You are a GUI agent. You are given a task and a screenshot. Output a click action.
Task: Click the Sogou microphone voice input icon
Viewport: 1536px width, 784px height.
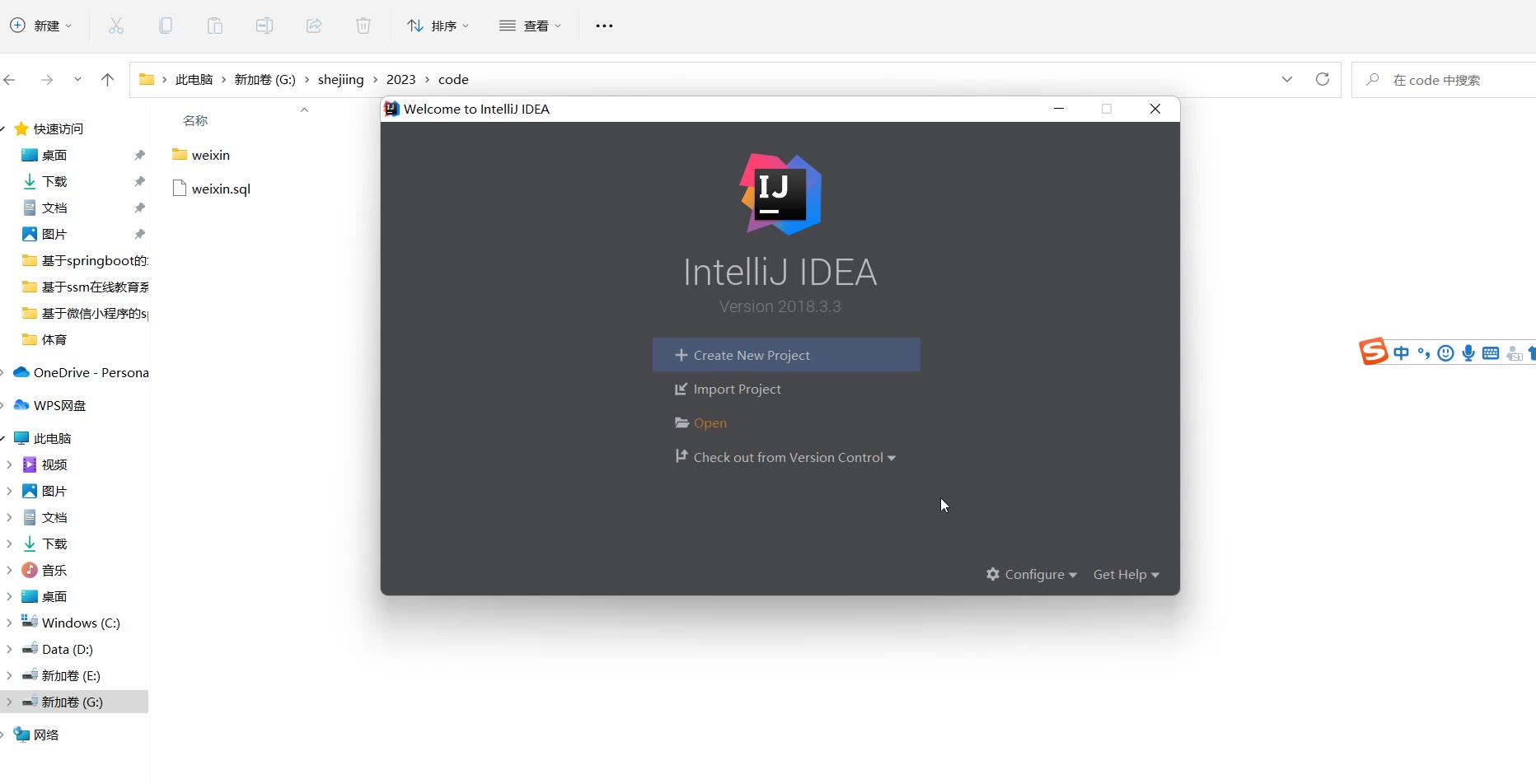[x=1468, y=353]
